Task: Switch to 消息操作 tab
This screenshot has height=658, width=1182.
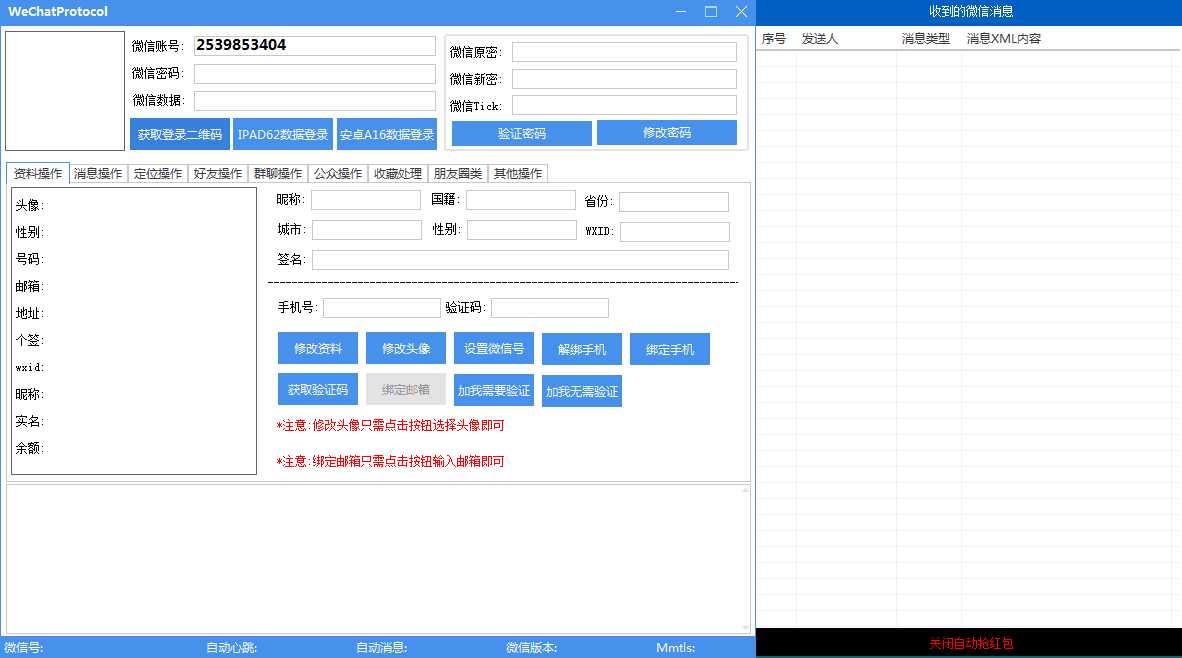Action: tap(98, 173)
